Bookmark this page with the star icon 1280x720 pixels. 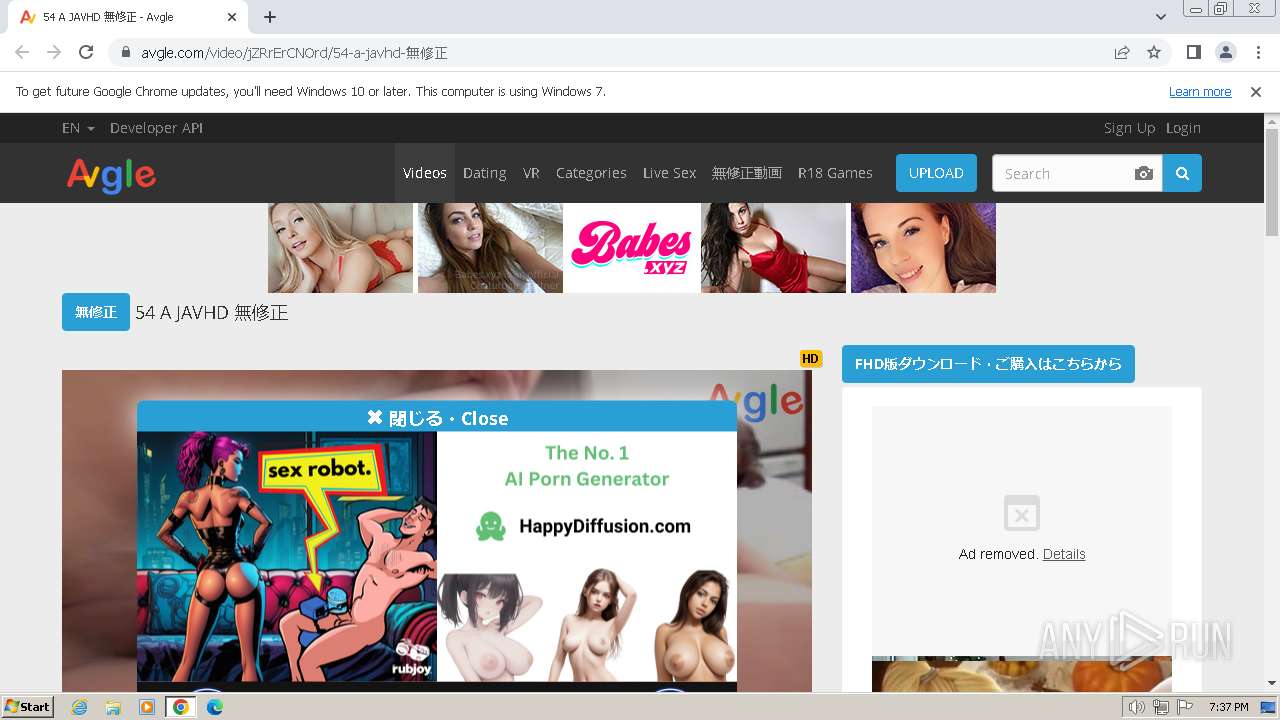[x=1154, y=52]
